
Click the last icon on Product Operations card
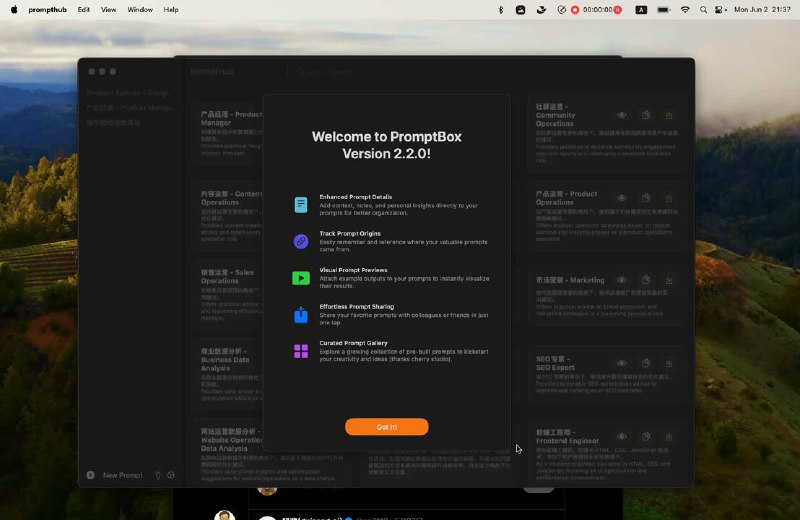tap(669, 199)
